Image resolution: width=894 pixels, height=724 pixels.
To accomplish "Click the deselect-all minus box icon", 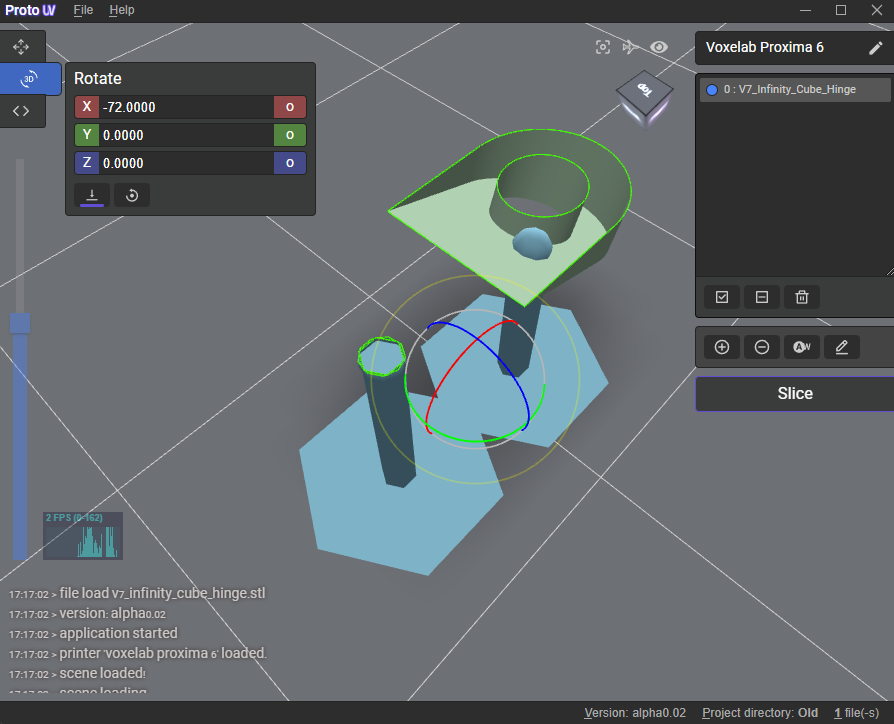I will tap(762, 297).
